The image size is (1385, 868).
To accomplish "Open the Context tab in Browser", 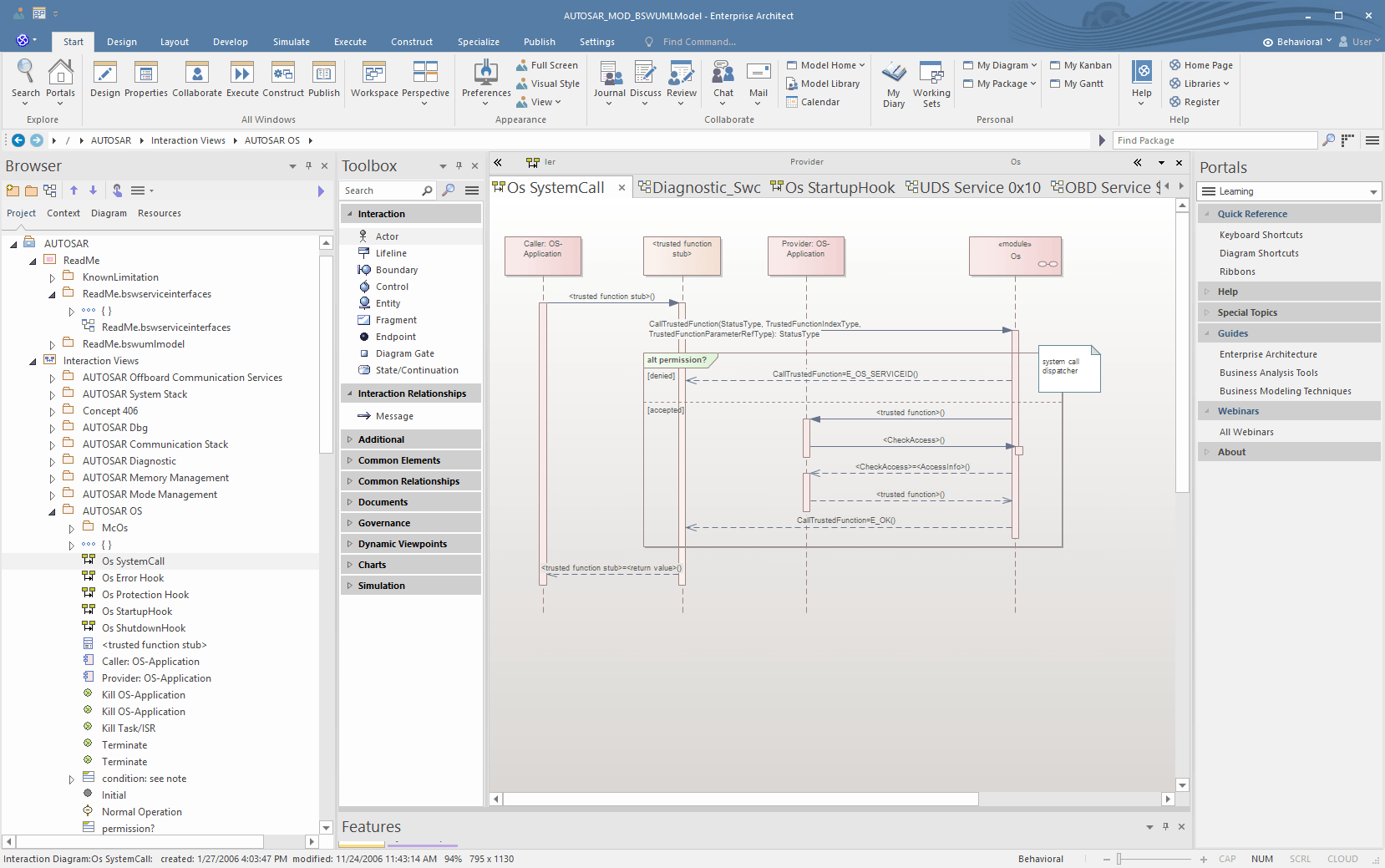I will click(x=63, y=213).
